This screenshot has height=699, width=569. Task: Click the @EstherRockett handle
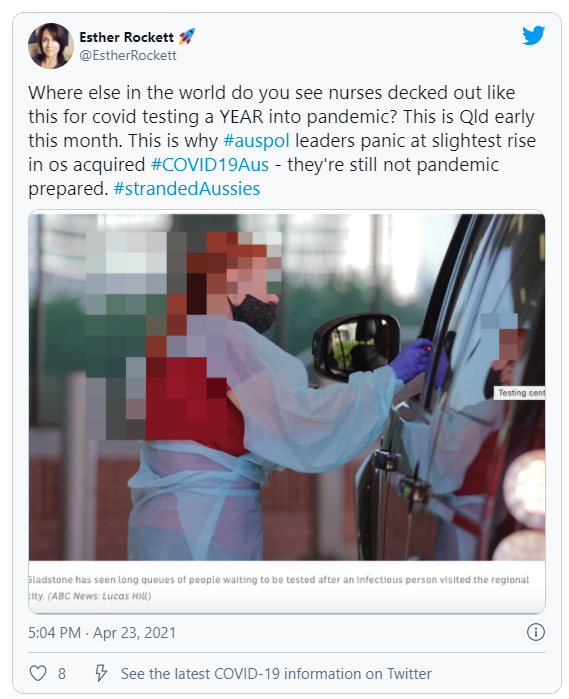[128, 55]
